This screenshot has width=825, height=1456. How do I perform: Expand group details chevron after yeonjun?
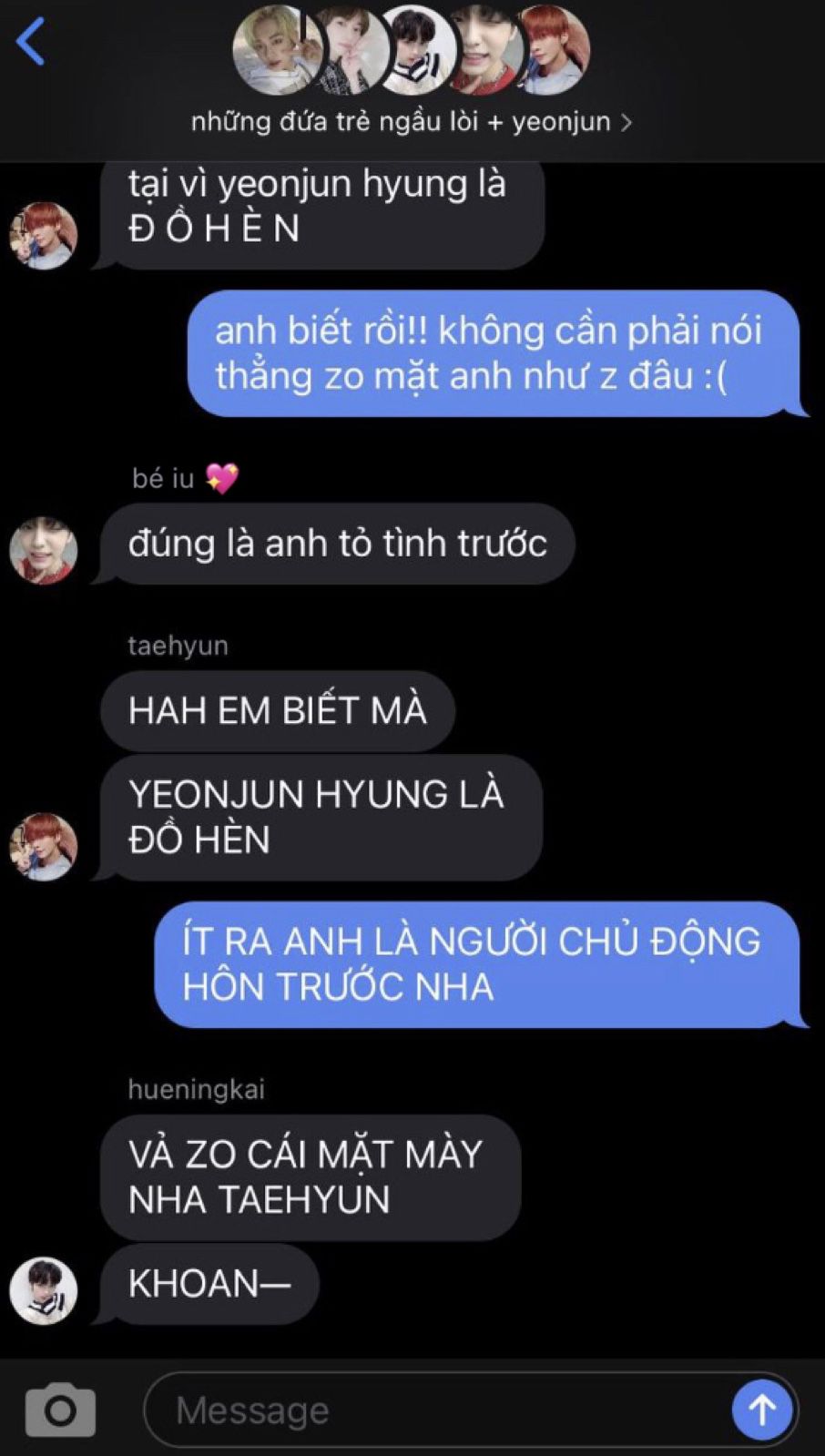pos(626,122)
